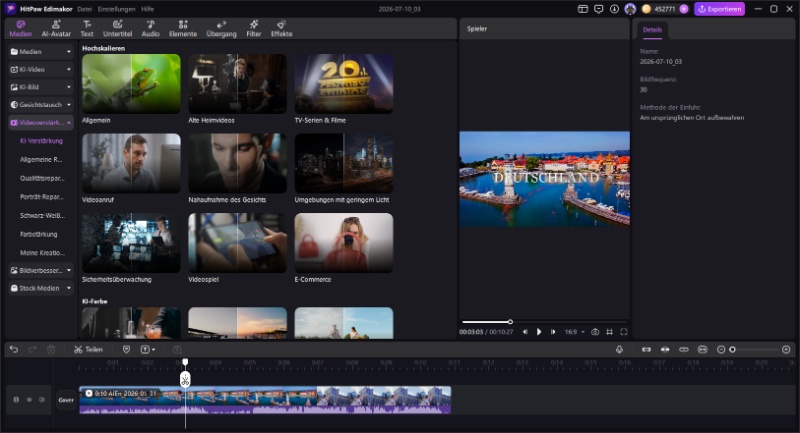Click the marker shield icon in timeline toolbar
Image resolution: width=800 pixels, height=433 pixels.
[127, 349]
